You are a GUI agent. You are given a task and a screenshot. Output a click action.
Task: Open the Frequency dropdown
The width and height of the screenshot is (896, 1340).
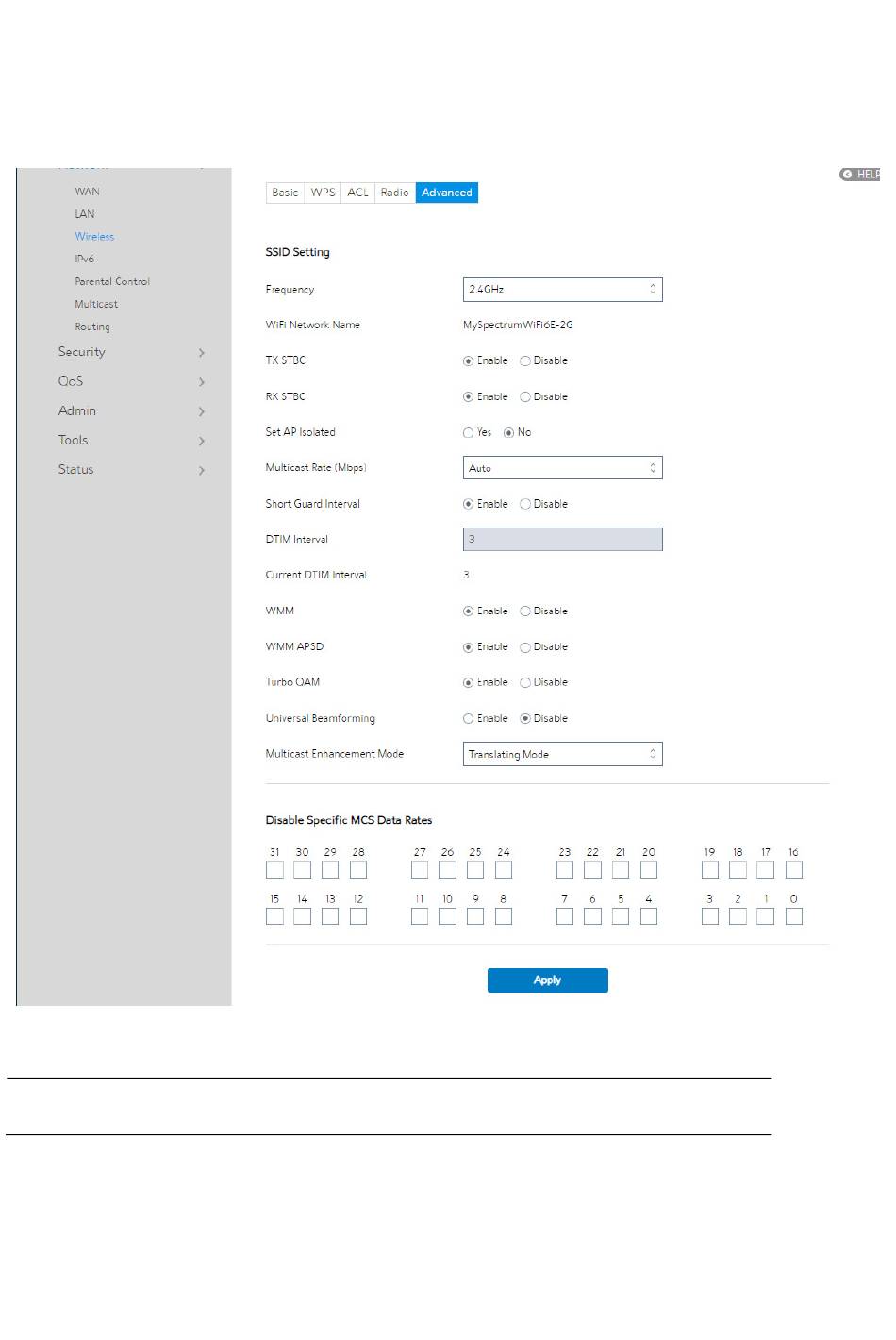click(562, 290)
